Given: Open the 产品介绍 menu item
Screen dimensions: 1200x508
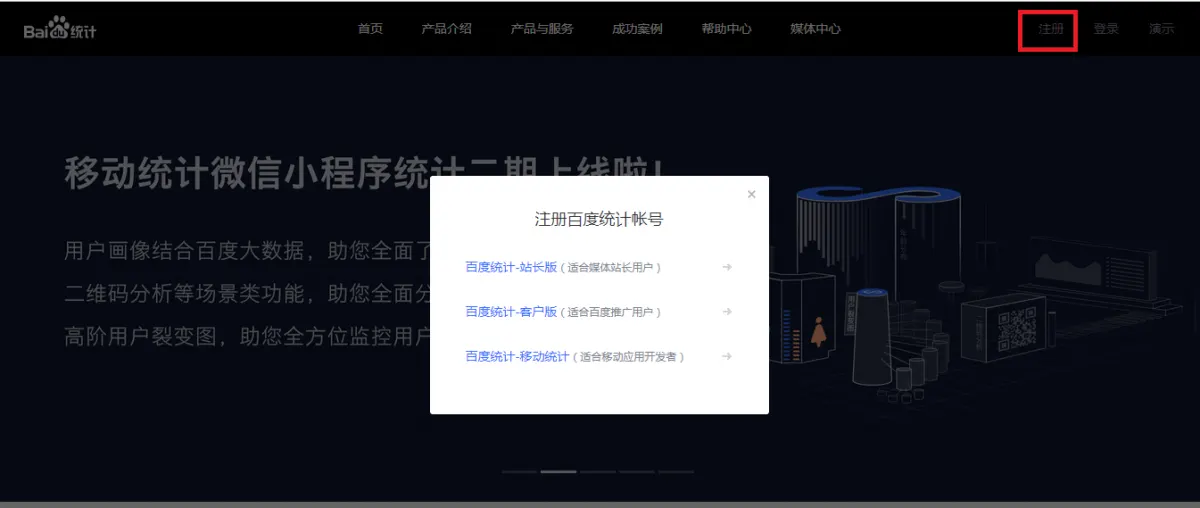Looking at the screenshot, I should point(446,28).
